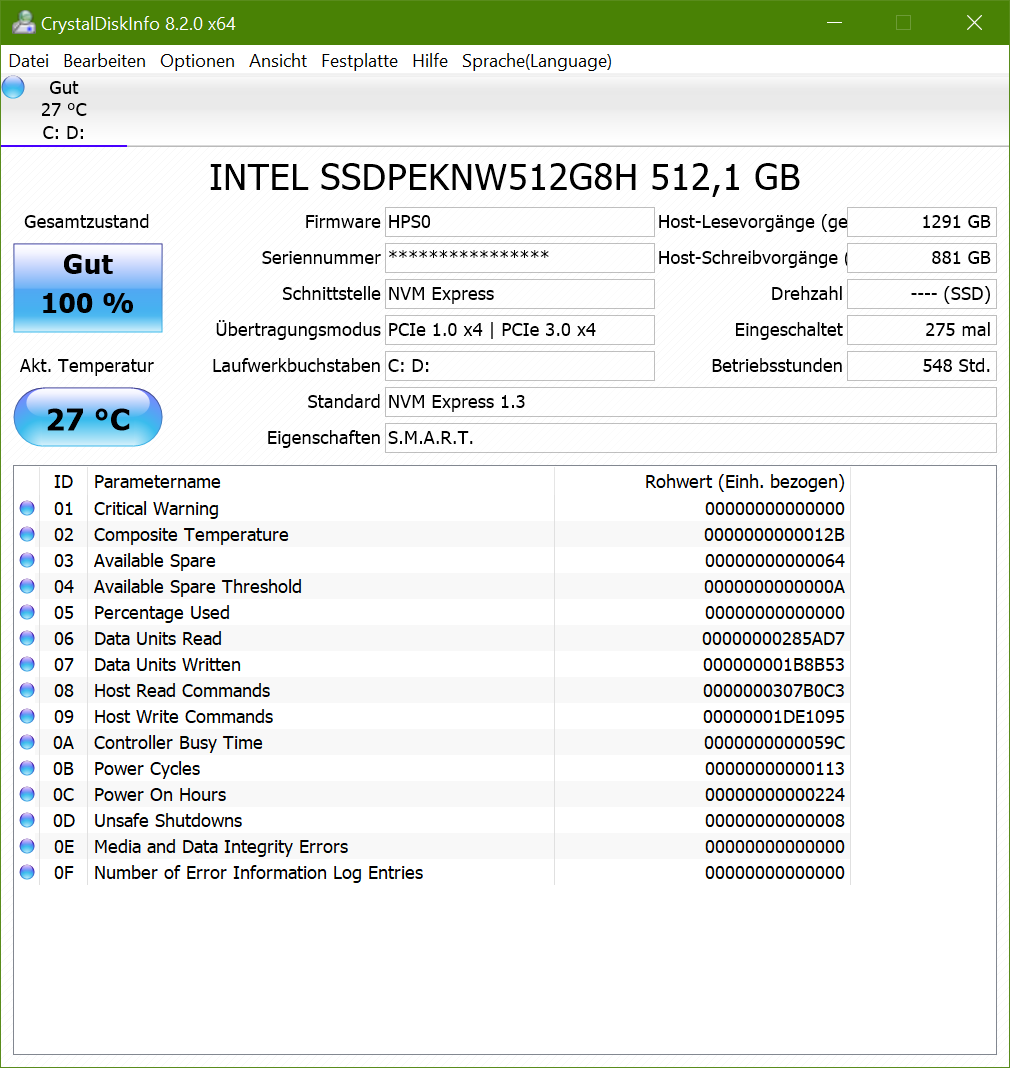The image size is (1010, 1068).
Task: Select the 'Critical Warning' row name
Action: tap(156, 509)
